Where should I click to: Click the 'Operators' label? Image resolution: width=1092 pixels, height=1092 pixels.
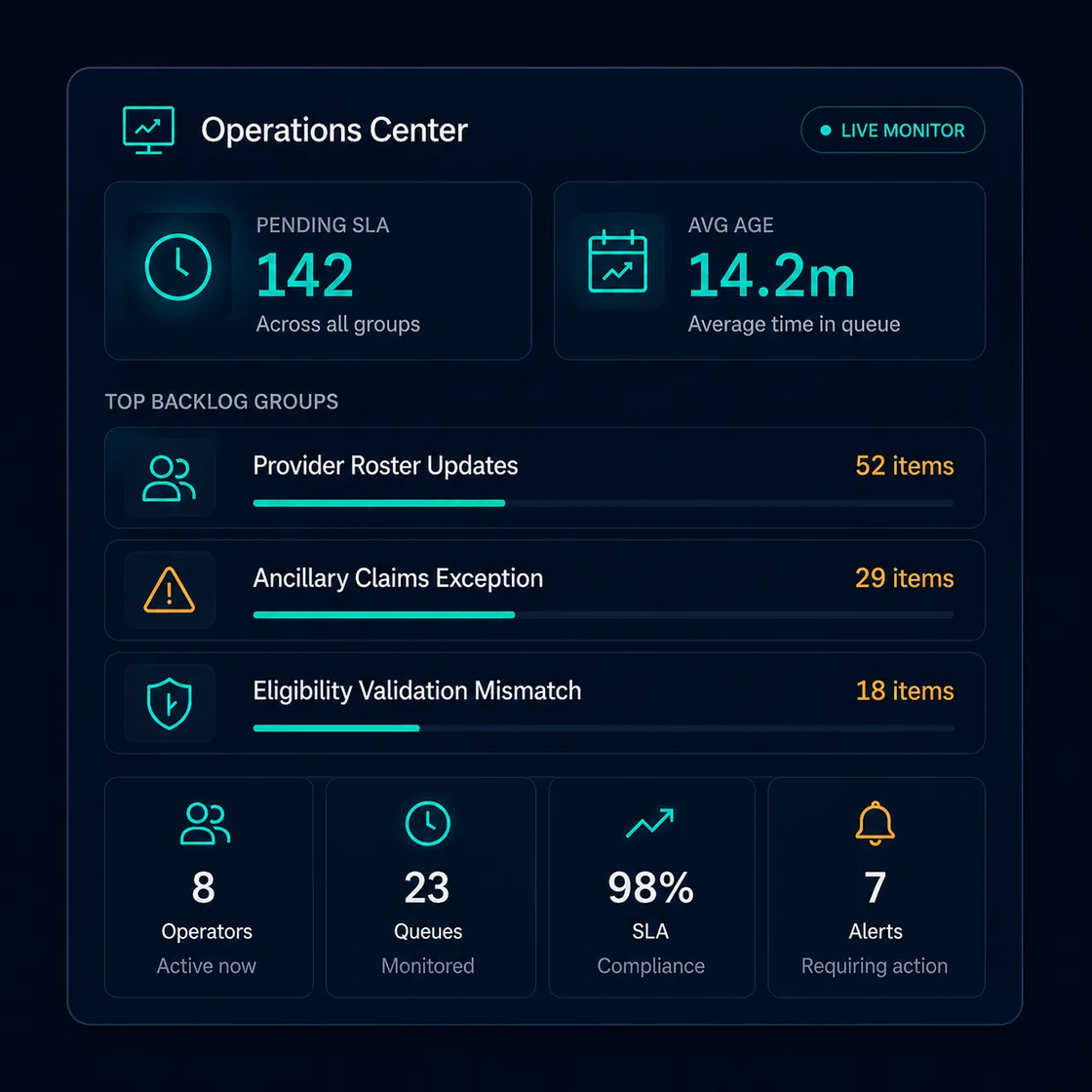coord(207,932)
